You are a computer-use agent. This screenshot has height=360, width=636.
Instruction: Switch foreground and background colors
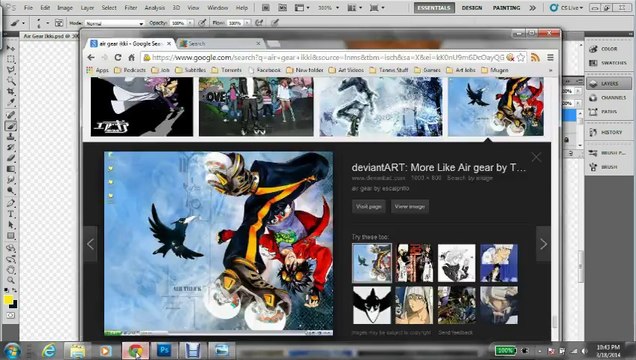[x=15, y=291]
